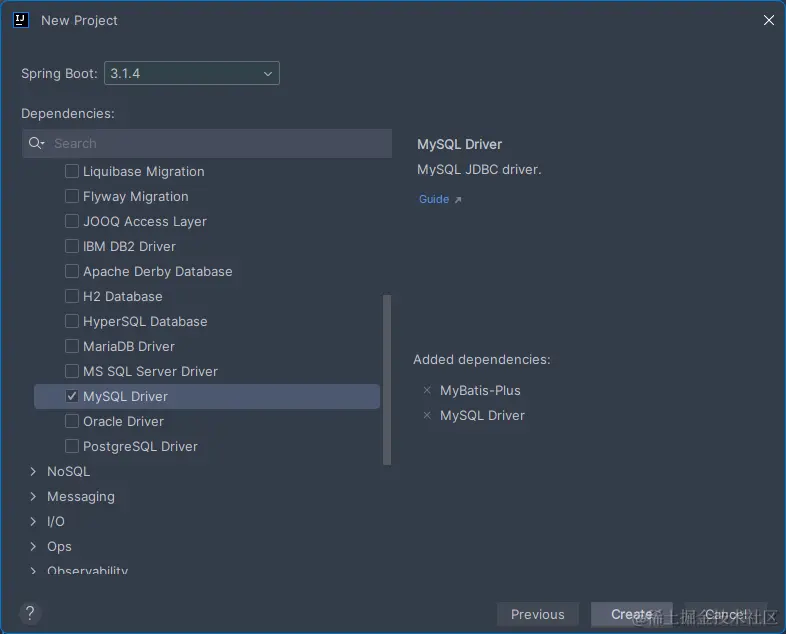Check the Oracle Driver checkbox
786x634 pixels.
click(72, 421)
